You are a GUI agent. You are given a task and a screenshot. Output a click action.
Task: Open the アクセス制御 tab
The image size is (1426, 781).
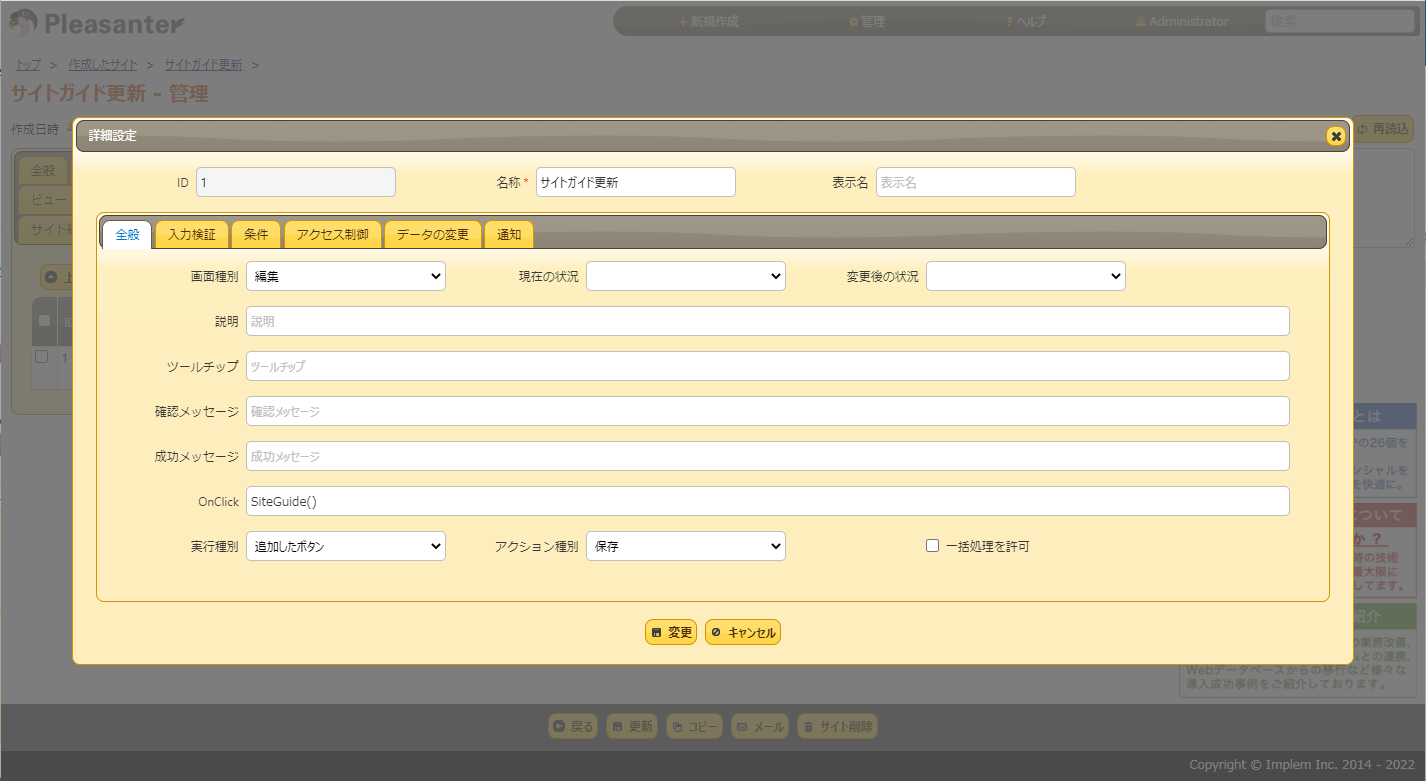(332, 235)
